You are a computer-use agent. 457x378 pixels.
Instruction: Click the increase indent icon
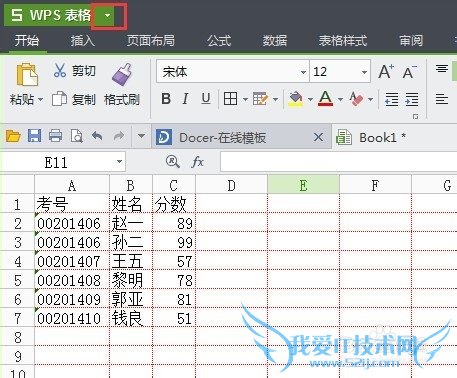412,99
